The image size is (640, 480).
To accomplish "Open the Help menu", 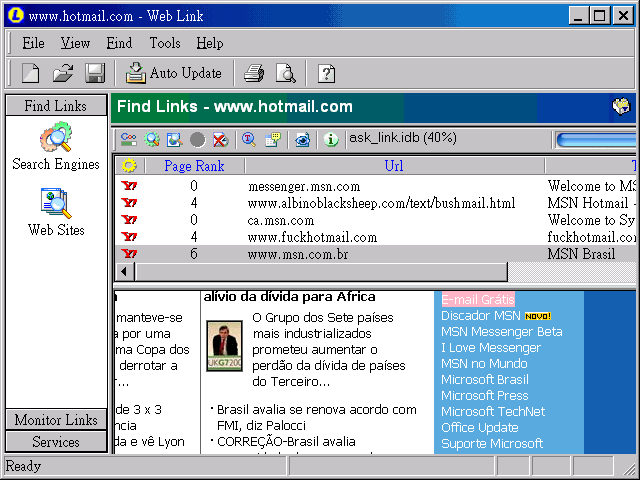I will pyautogui.click(x=210, y=43).
